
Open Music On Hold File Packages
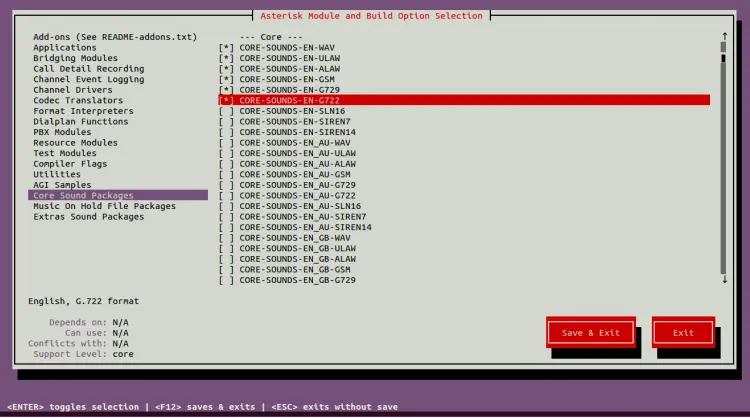[x=104, y=206]
